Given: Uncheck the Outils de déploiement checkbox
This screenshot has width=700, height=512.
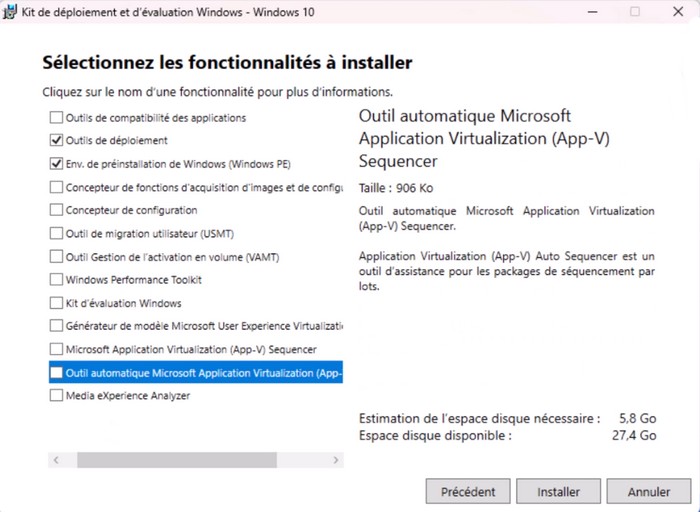Looking at the screenshot, I should point(56,141).
